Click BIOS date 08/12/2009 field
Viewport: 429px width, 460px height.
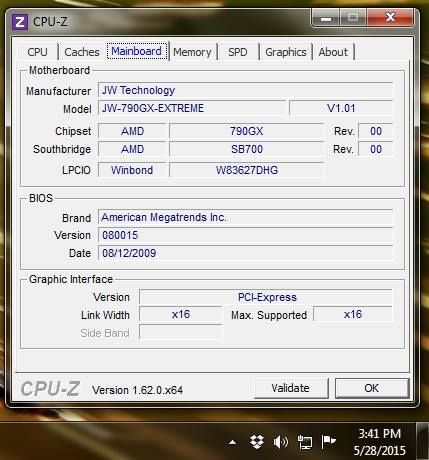pos(245,253)
